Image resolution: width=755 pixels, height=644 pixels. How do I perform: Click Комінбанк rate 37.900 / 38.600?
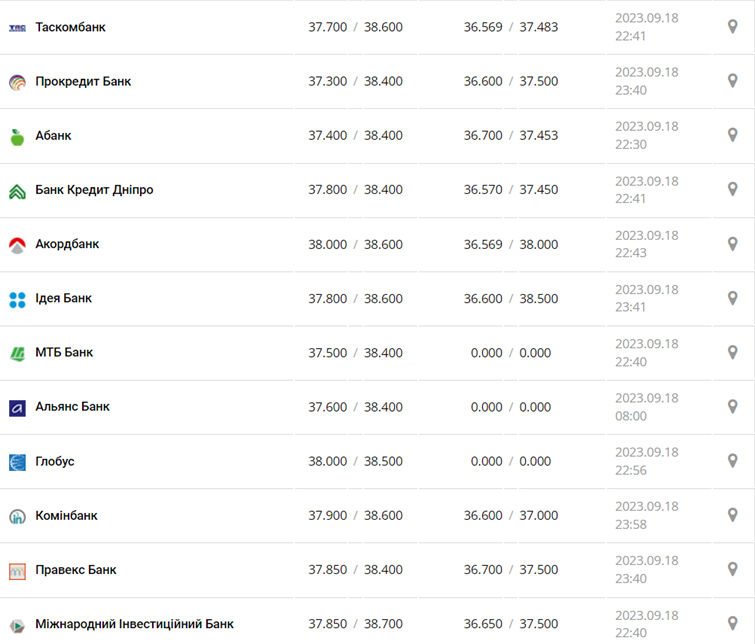point(355,516)
